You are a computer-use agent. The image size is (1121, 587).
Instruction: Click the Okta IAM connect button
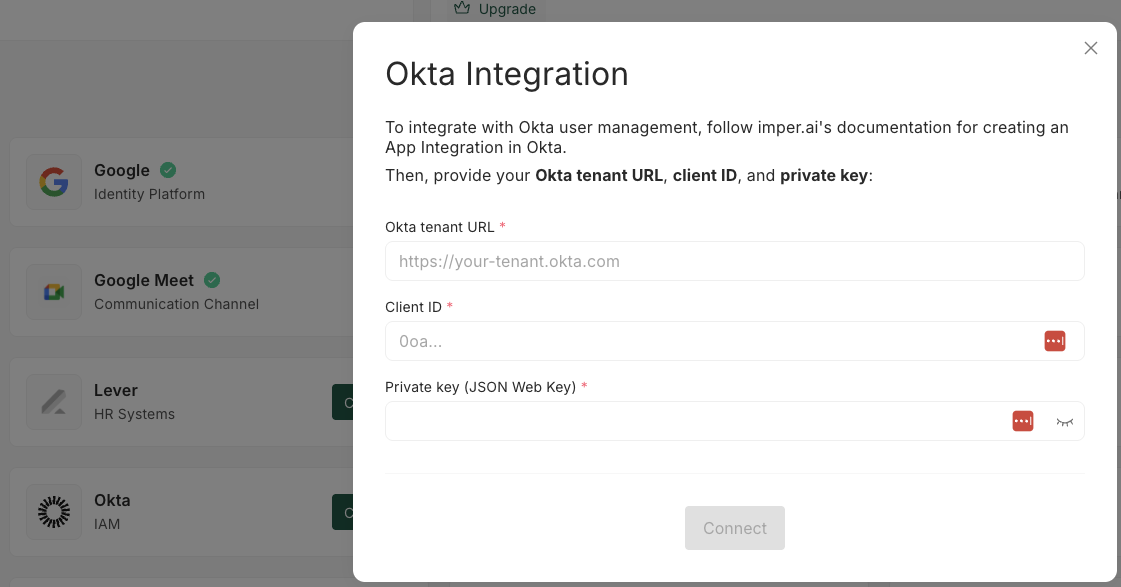click(342, 512)
